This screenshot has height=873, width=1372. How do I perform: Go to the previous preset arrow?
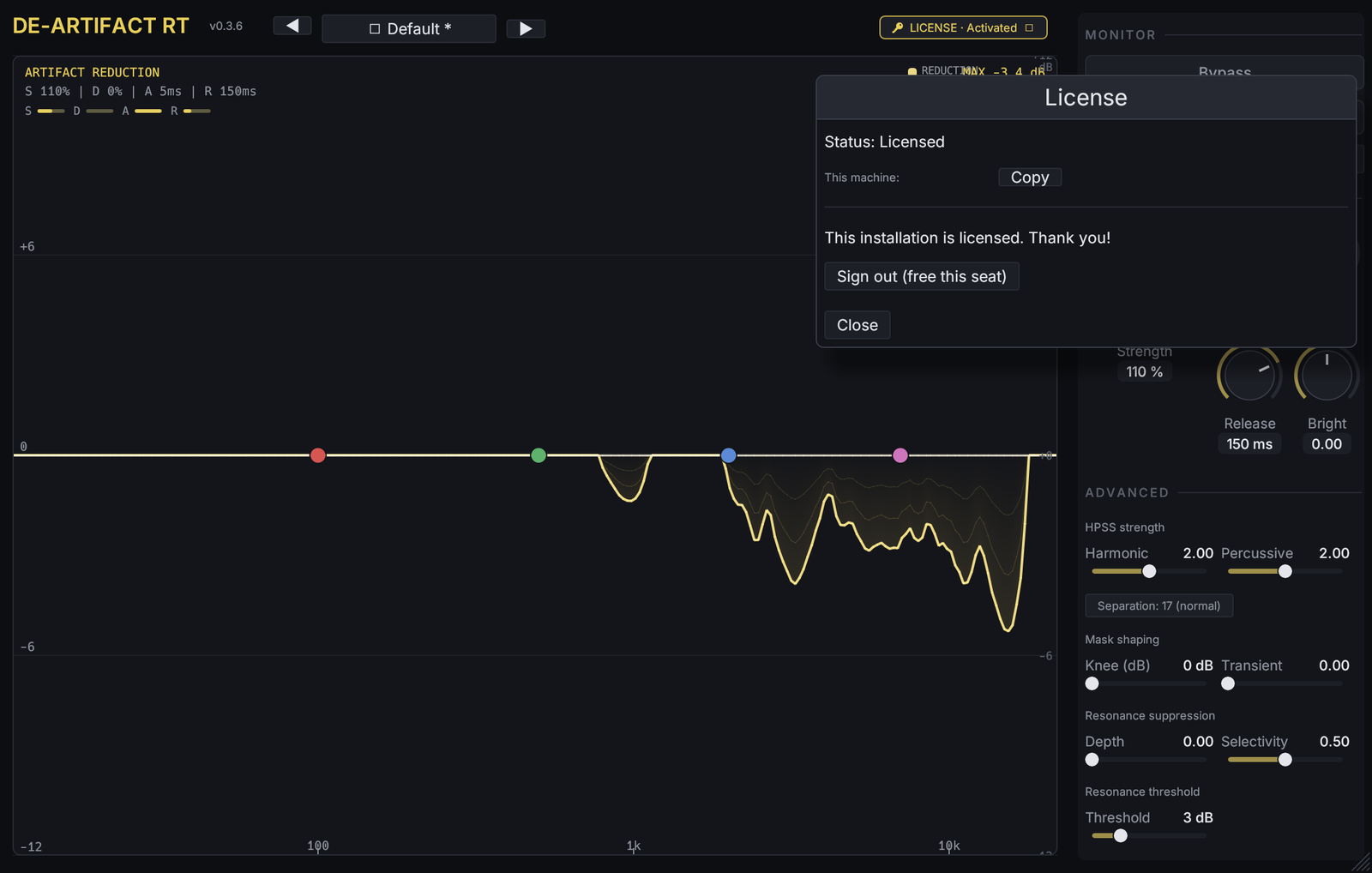[292, 26]
